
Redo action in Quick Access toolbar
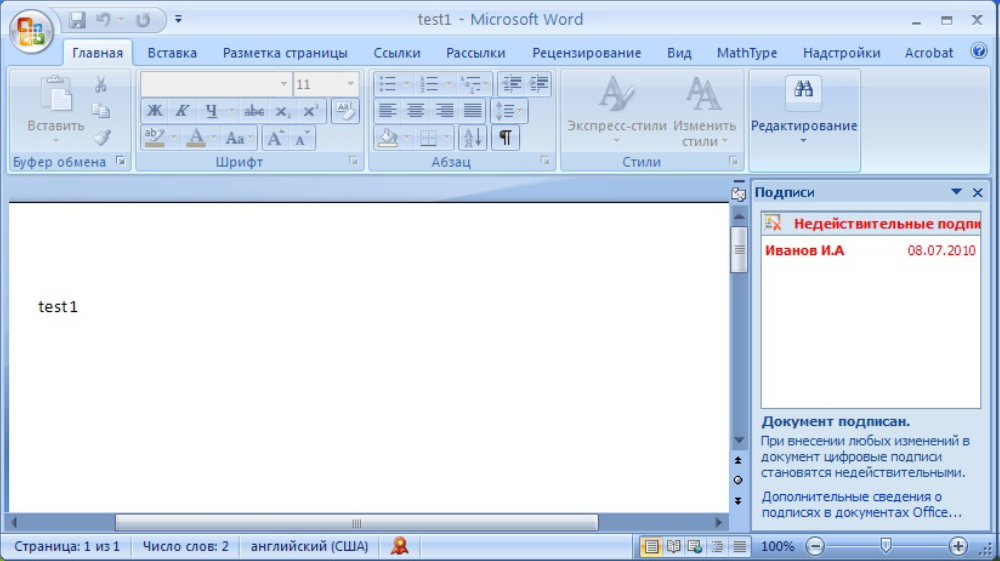click(x=143, y=20)
